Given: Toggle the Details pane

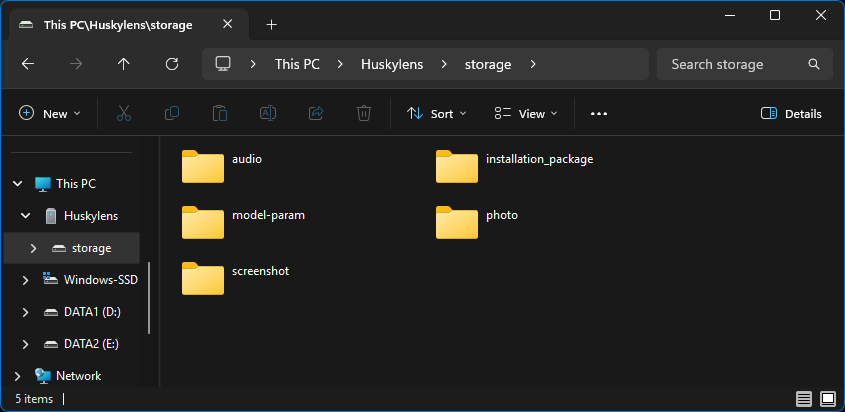Looking at the screenshot, I should (791, 114).
